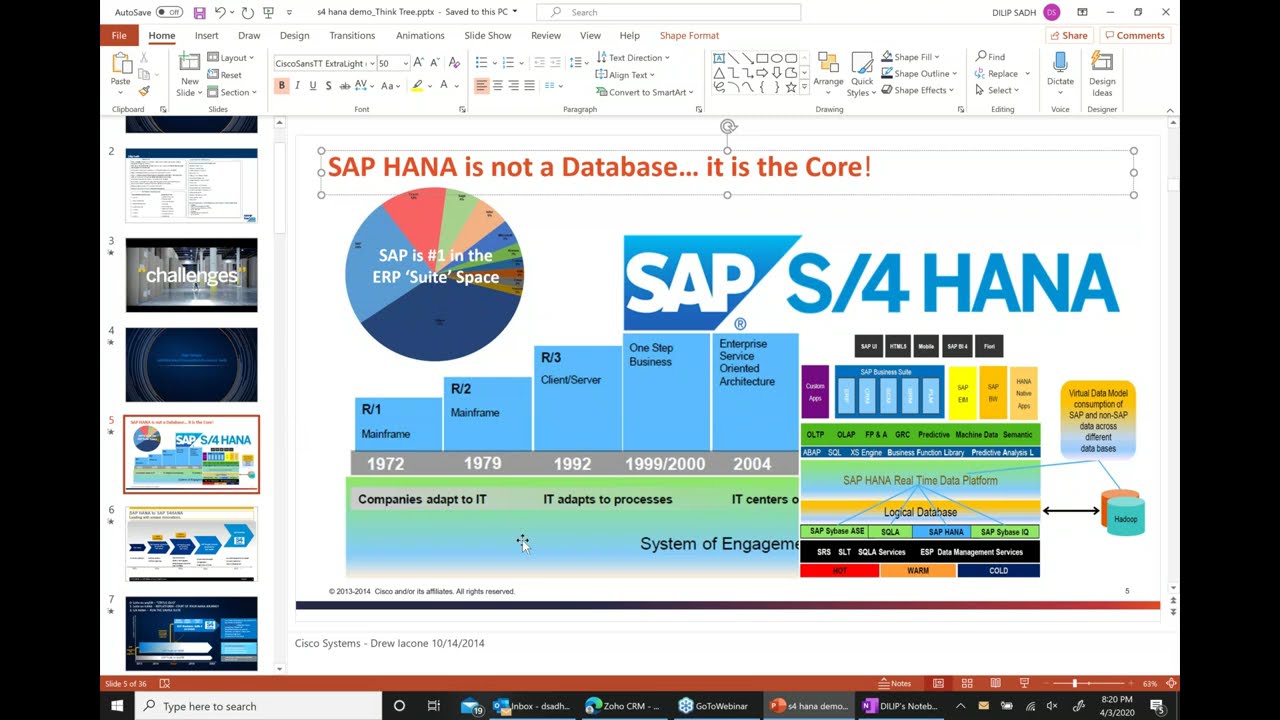Open the font name dropdown
The width and height of the screenshot is (1280, 720).
pos(370,63)
